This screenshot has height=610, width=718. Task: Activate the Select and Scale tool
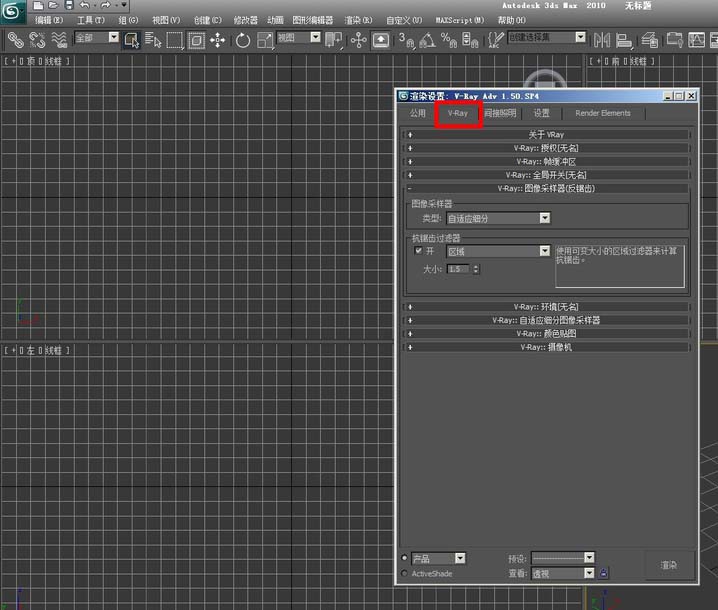(x=265, y=40)
